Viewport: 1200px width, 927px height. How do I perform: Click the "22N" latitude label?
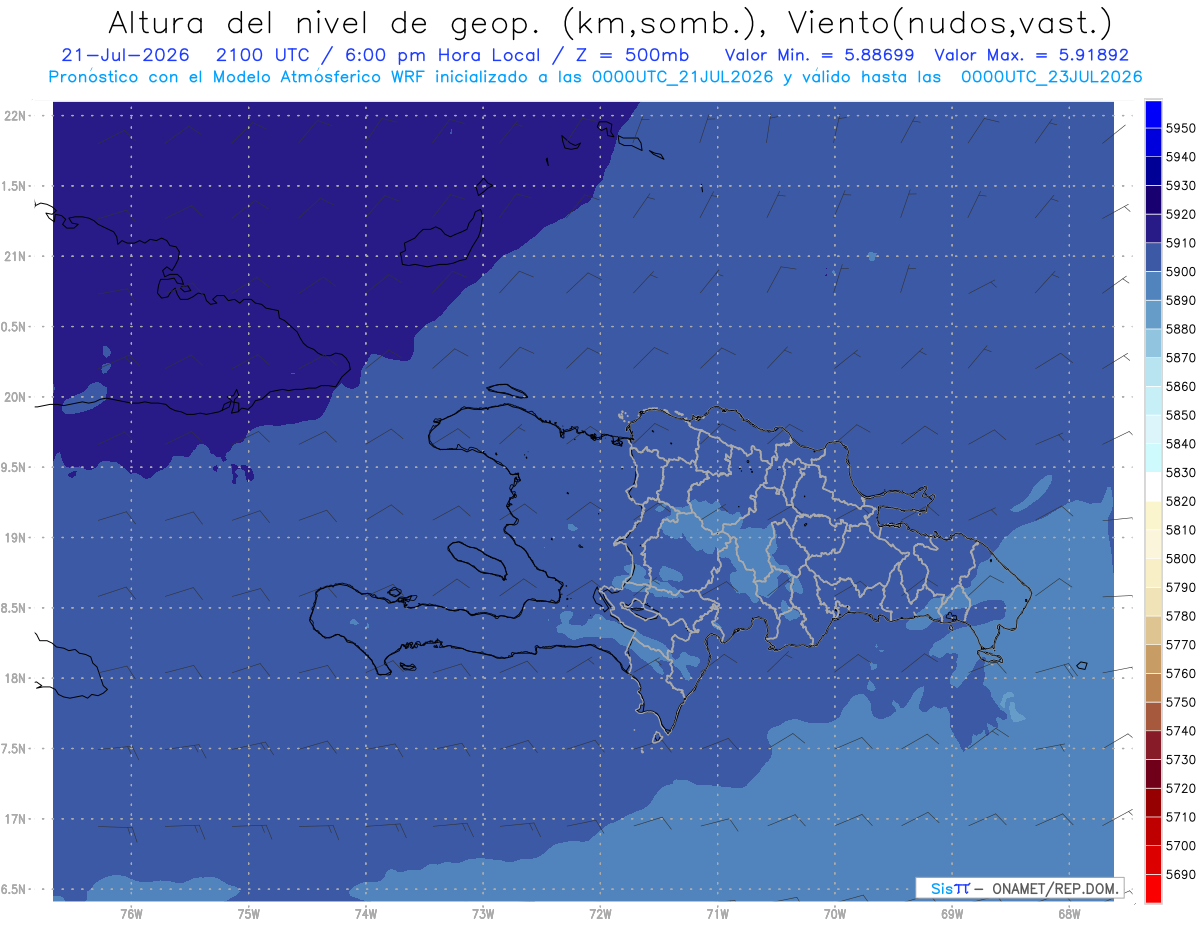[16, 115]
